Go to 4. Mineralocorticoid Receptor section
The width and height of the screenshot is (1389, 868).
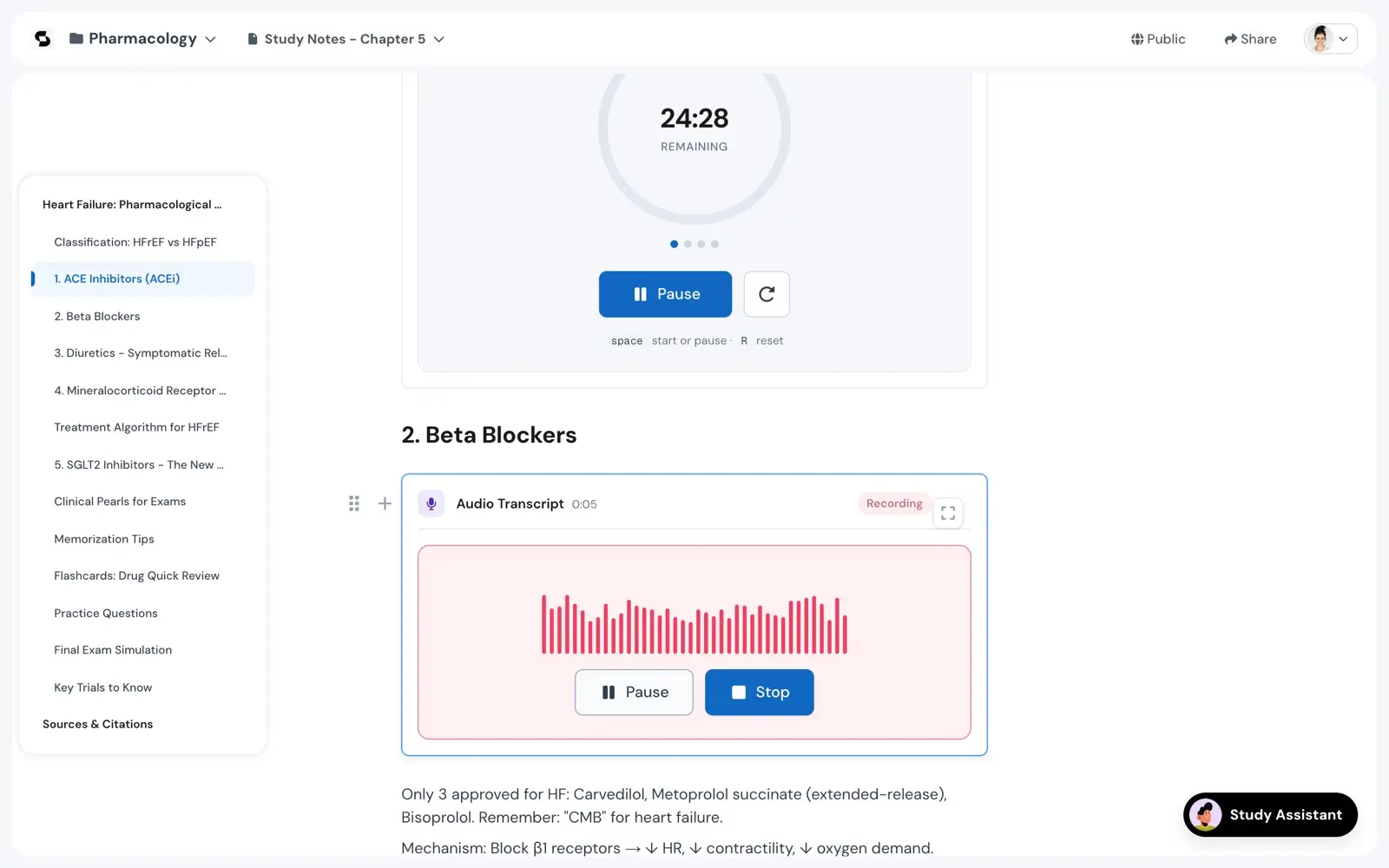click(x=140, y=391)
